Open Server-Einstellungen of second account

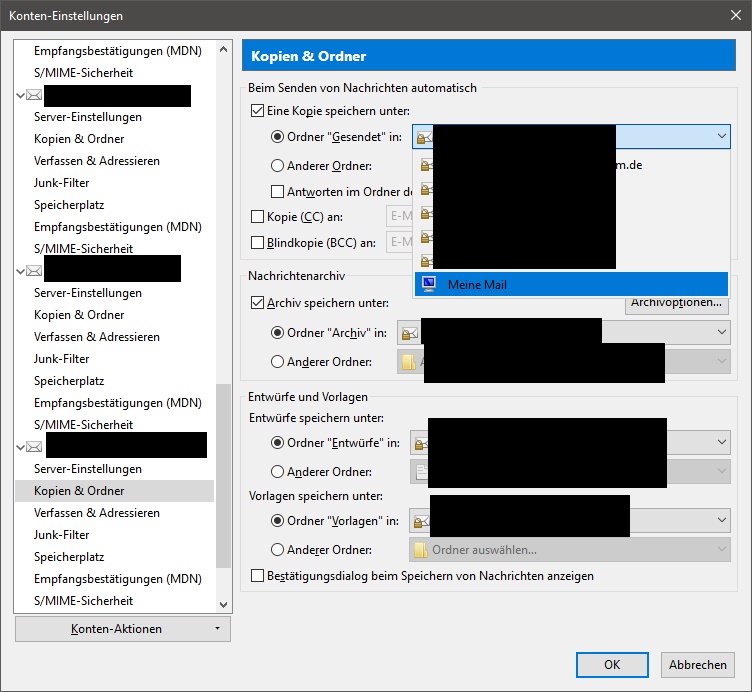(88, 293)
